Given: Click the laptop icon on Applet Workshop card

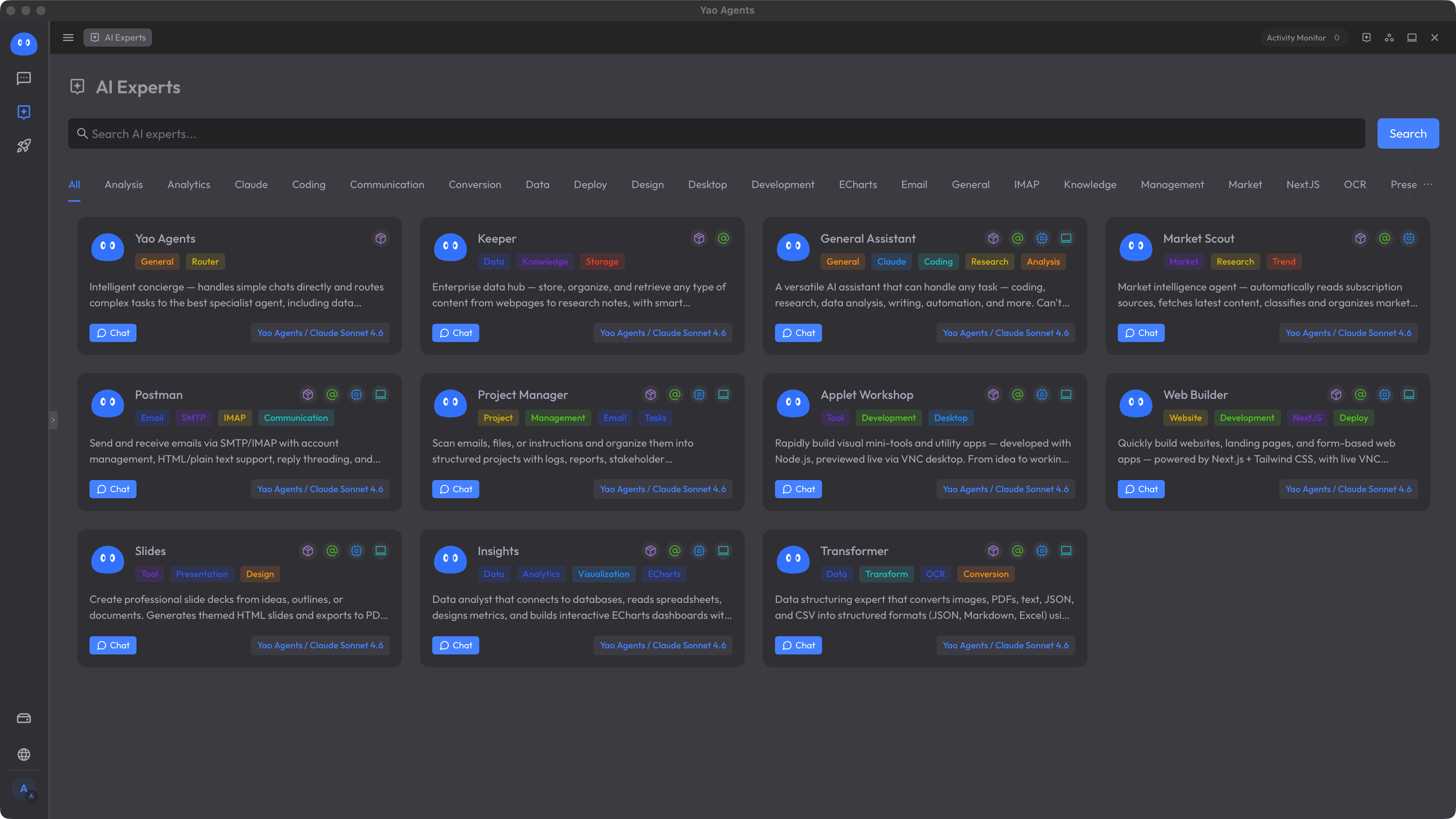Looking at the screenshot, I should click(1066, 394).
